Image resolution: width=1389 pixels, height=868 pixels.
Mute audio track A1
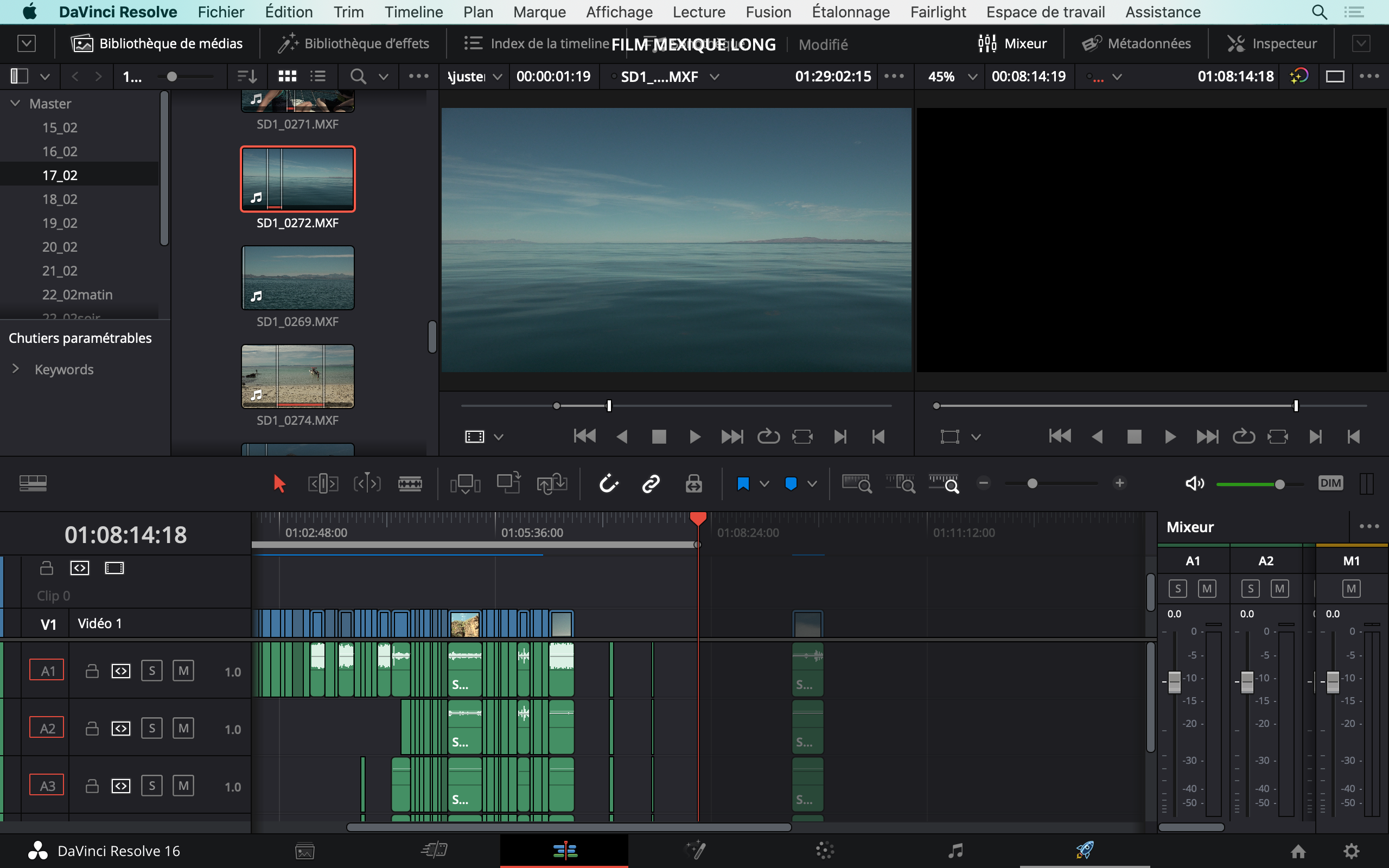pyautogui.click(x=183, y=671)
